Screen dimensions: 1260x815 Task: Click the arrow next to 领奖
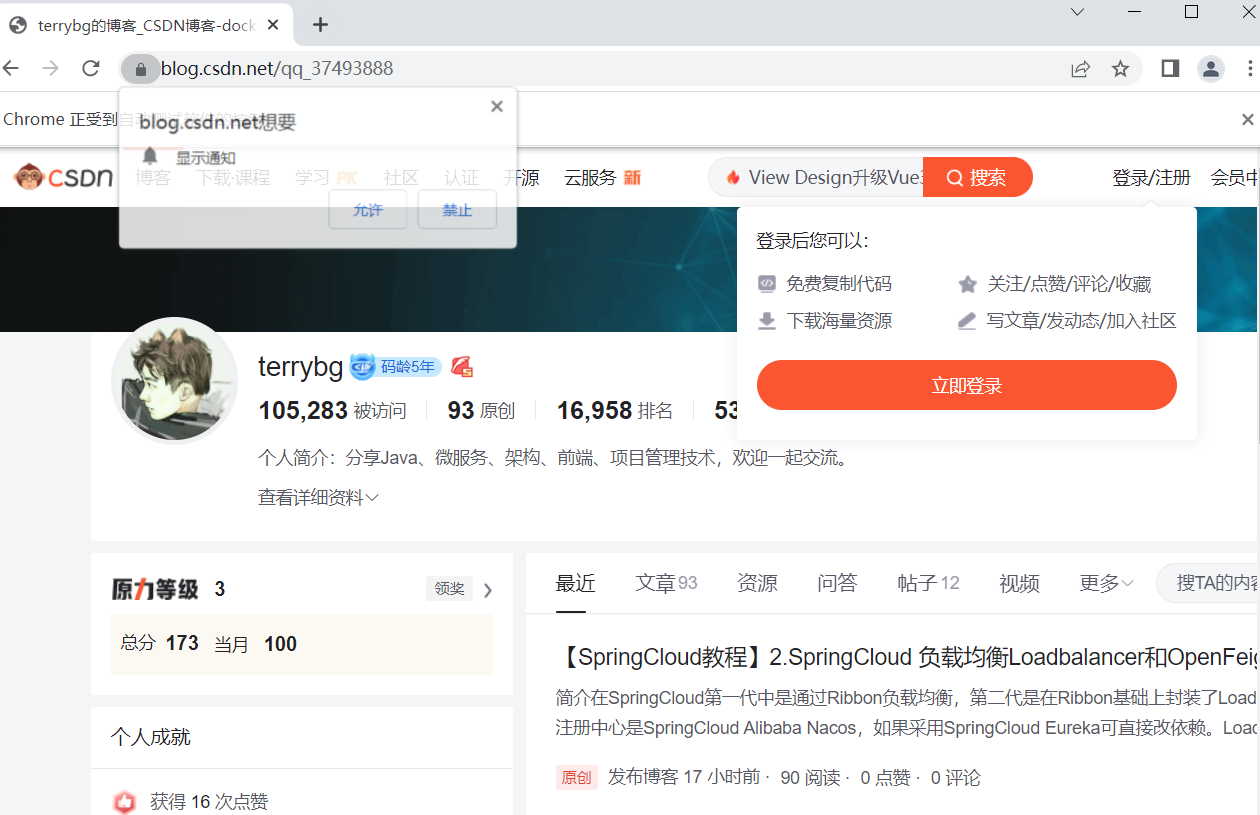[x=488, y=590]
